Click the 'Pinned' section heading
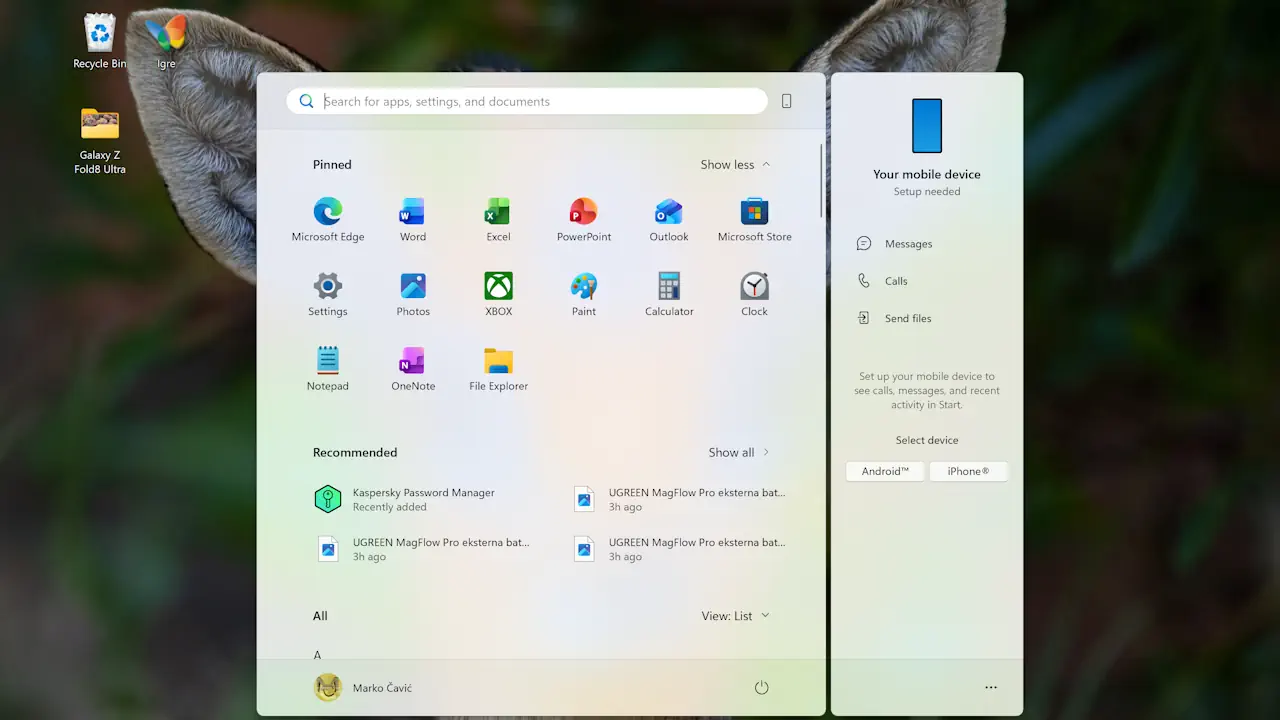Image resolution: width=1280 pixels, height=720 pixels. 332,165
